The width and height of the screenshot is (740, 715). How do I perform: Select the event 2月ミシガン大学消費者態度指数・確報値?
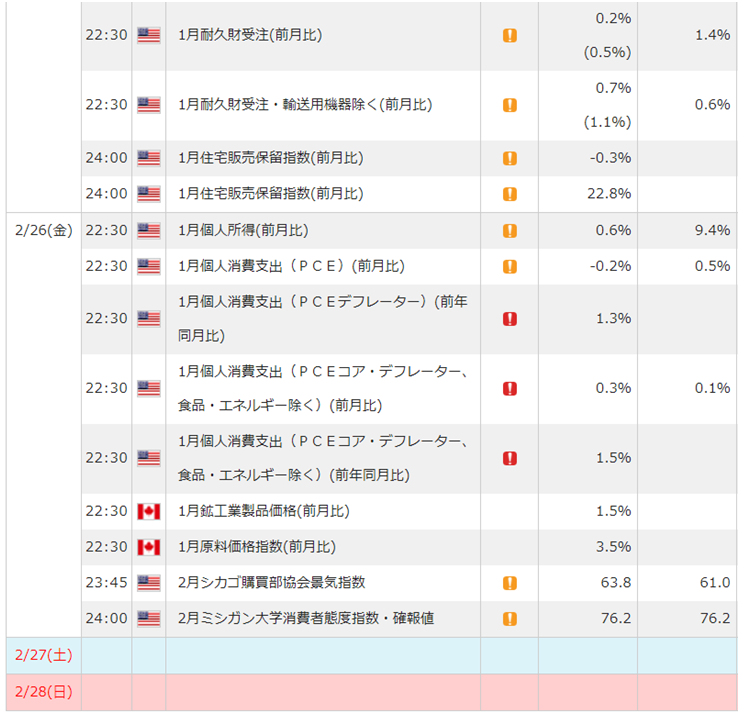pos(306,619)
